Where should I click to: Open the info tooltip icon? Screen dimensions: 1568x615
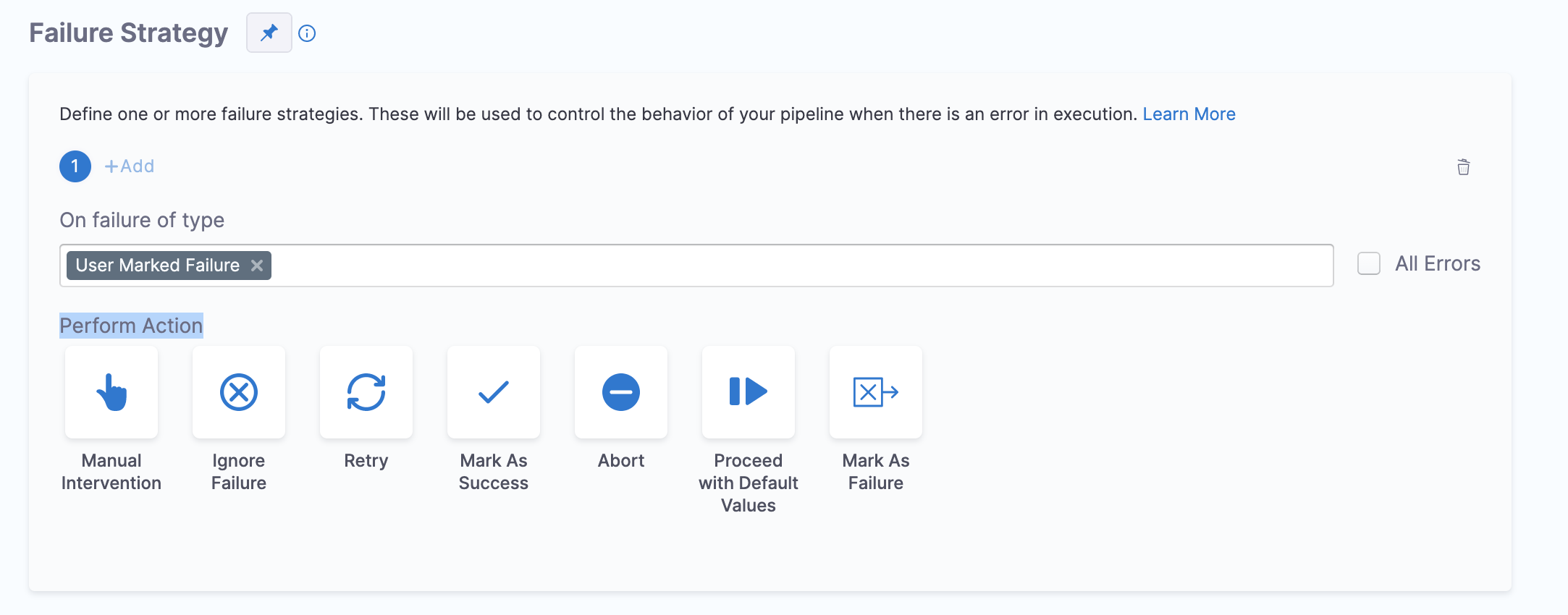coord(307,33)
